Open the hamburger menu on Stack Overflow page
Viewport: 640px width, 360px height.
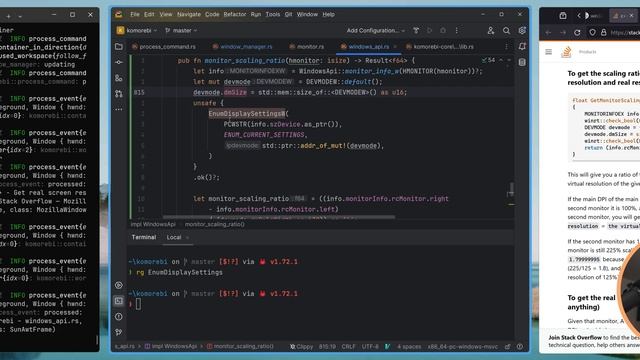point(549,52)
